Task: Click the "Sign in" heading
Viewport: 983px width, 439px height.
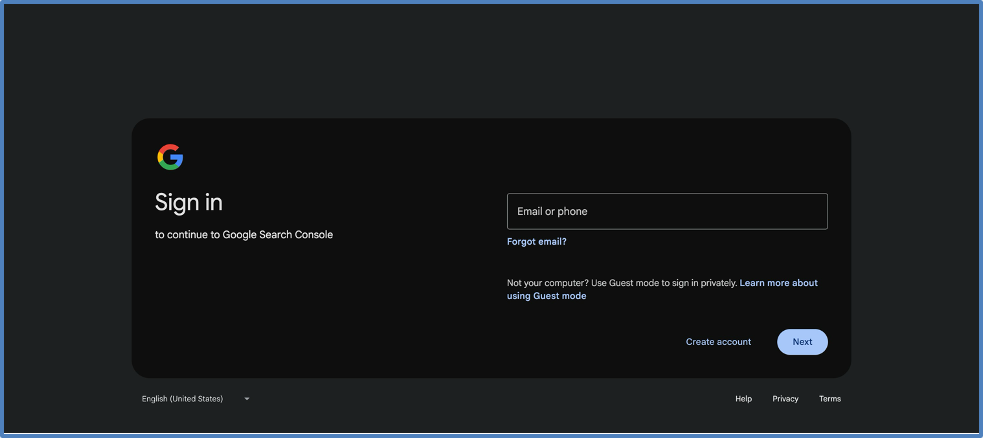Action: 189,202
